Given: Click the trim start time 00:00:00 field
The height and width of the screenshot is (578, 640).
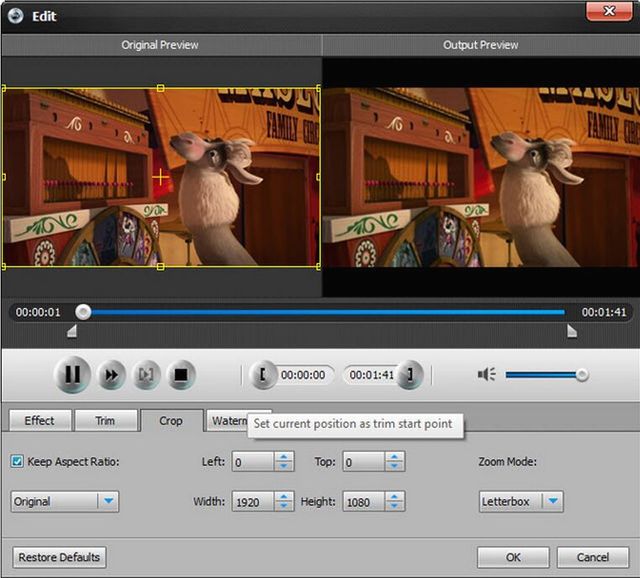Looking at the screenshot, I should coord(303,375).
